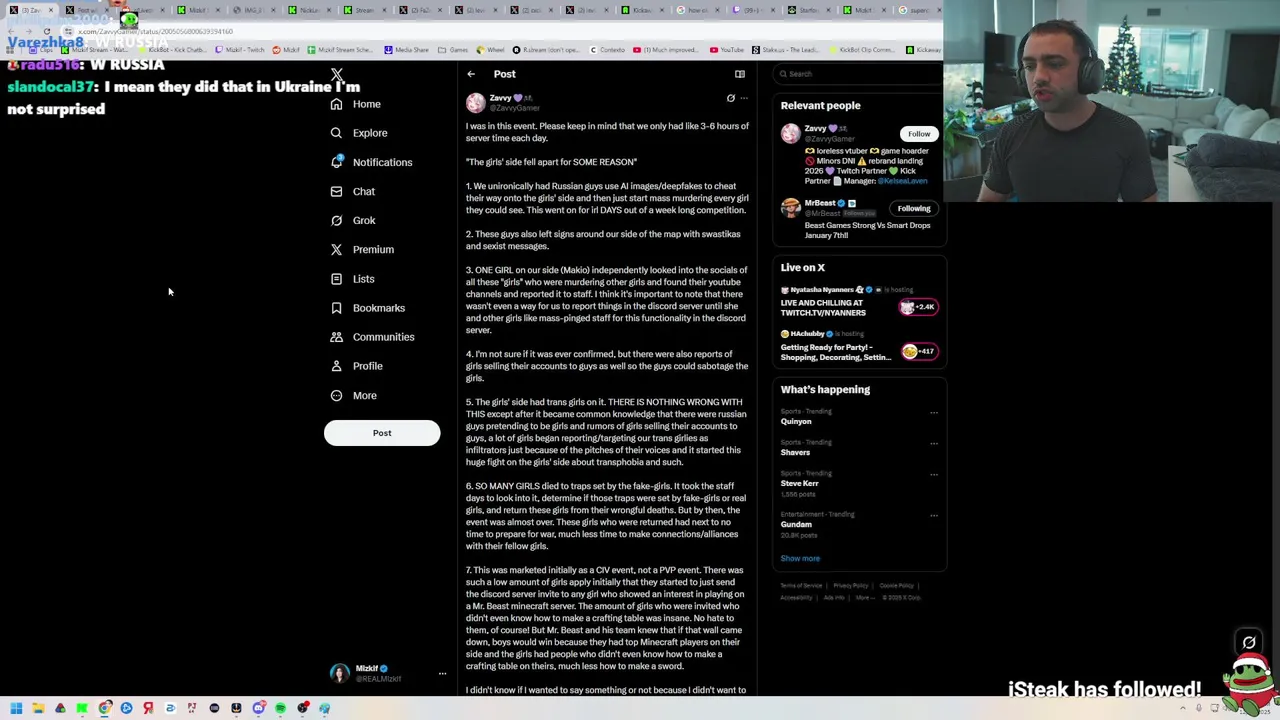This screenshot has width=1280, height=720.
Task: Open the Steve Kerr trending topic
Action: (800, 484)
